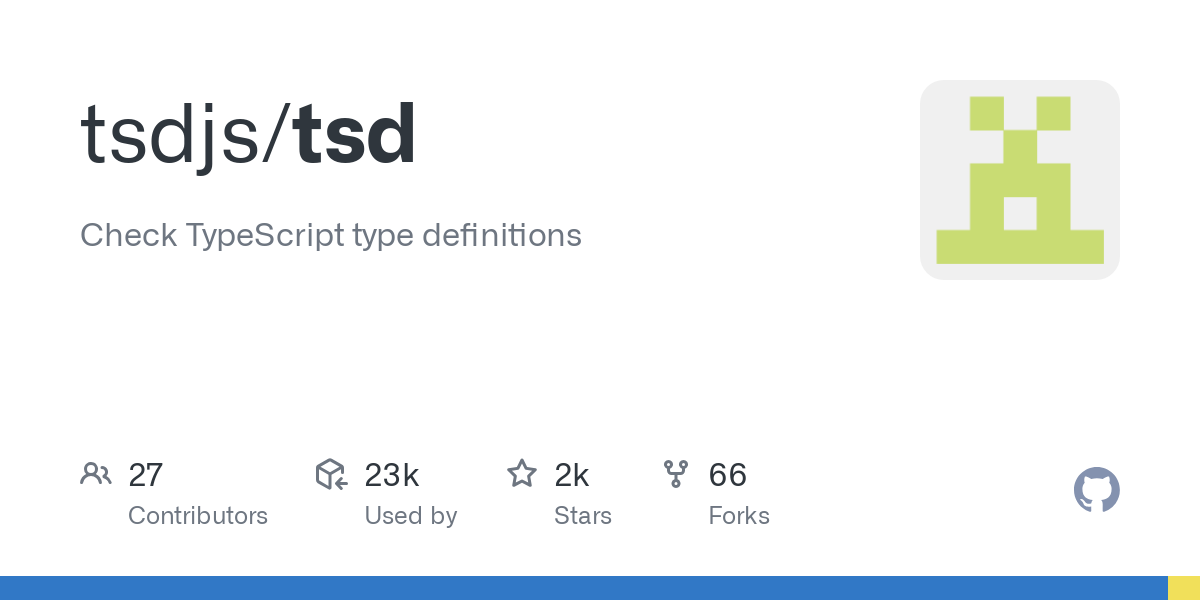Click the 2k stars count
Image resolution: width=1200 pixels, height=600 pixels.
tap(572, 475)
